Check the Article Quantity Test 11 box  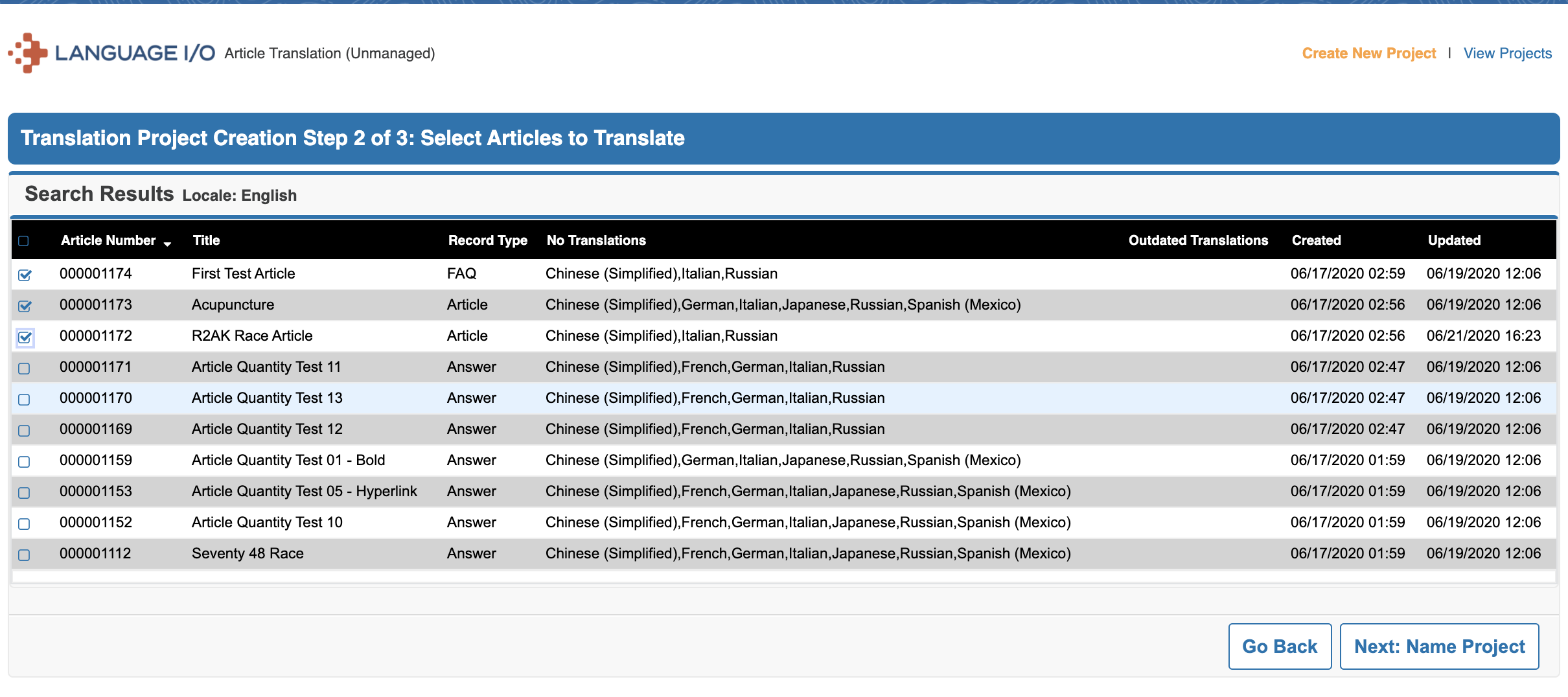point(24,369)
